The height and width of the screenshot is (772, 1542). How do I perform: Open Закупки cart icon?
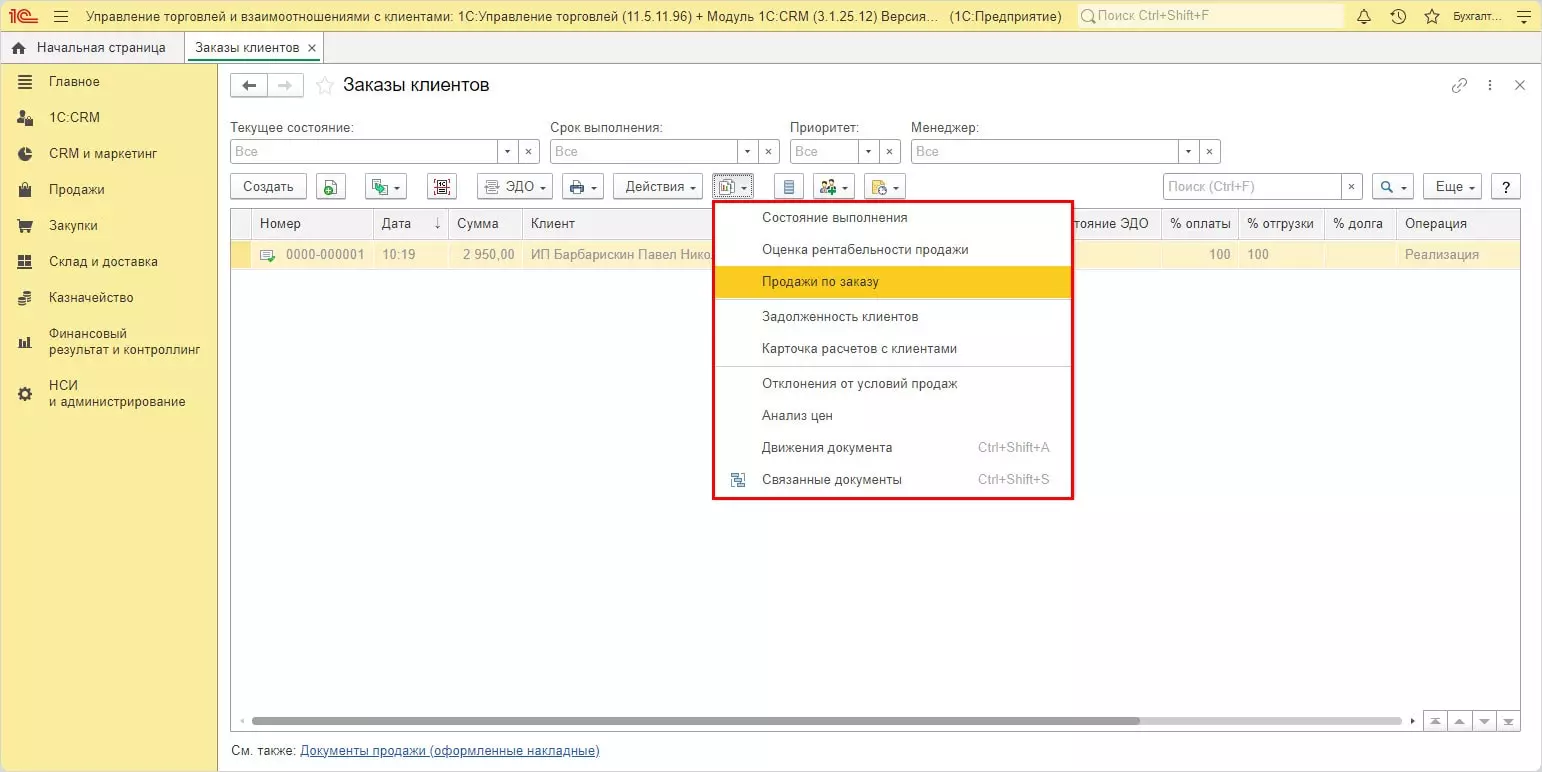[x=26, y=226]
